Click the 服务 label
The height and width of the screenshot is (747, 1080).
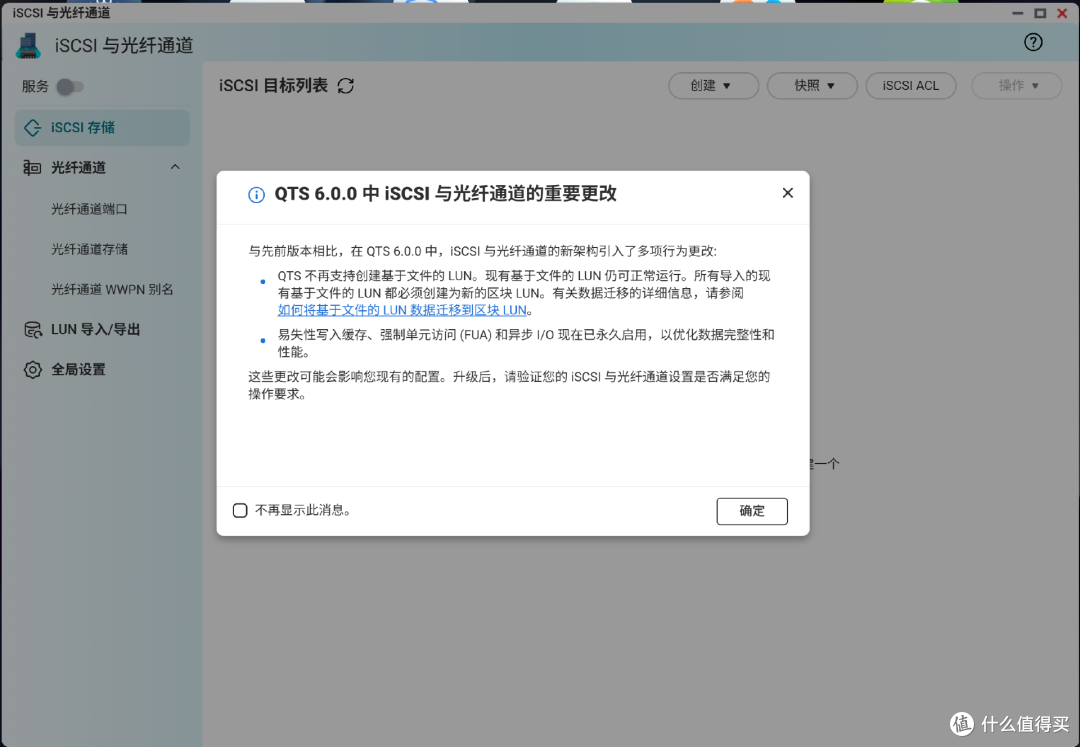click(35, 87)
